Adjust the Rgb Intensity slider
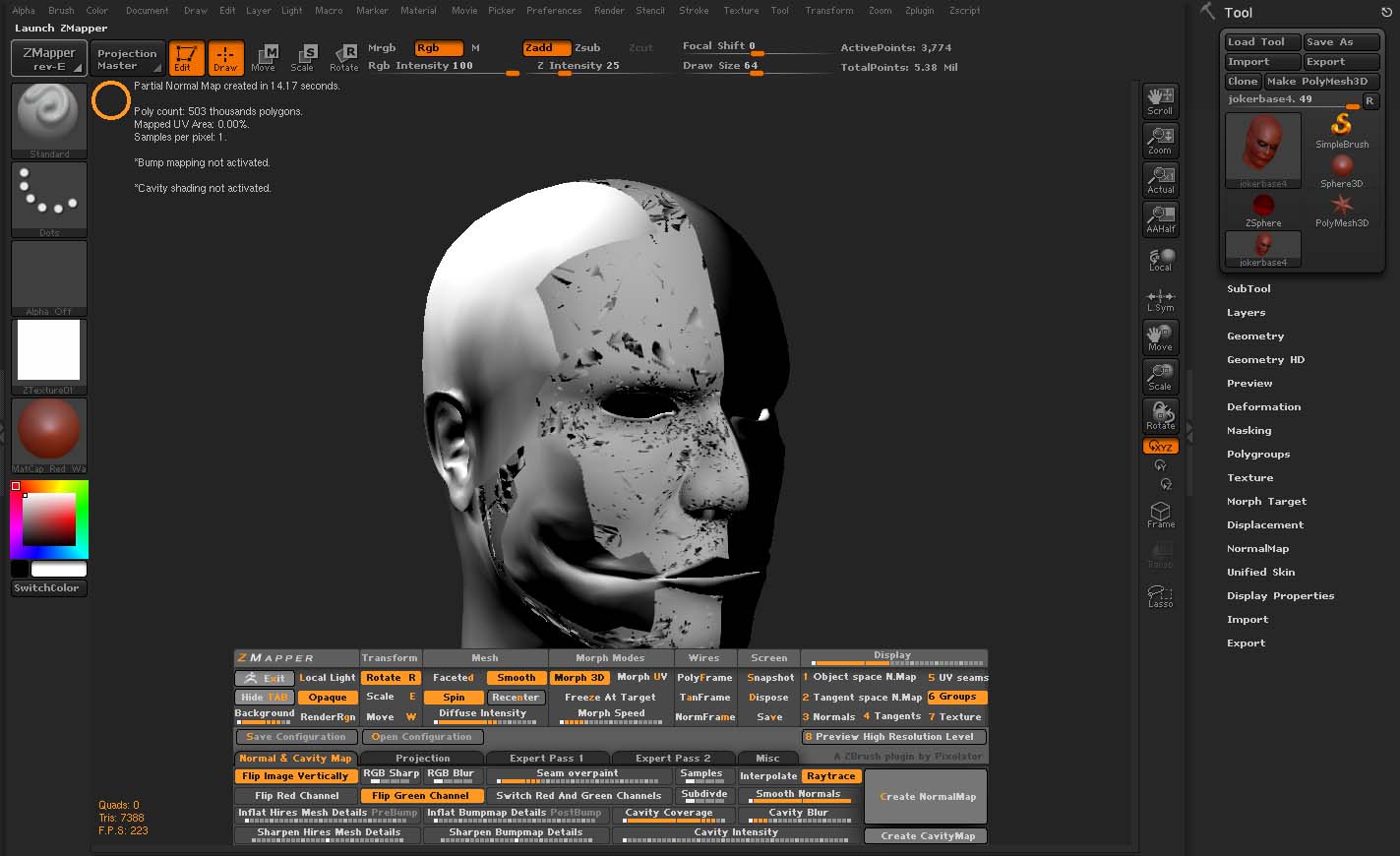The image size is (1400, 856). coord(444,68)
